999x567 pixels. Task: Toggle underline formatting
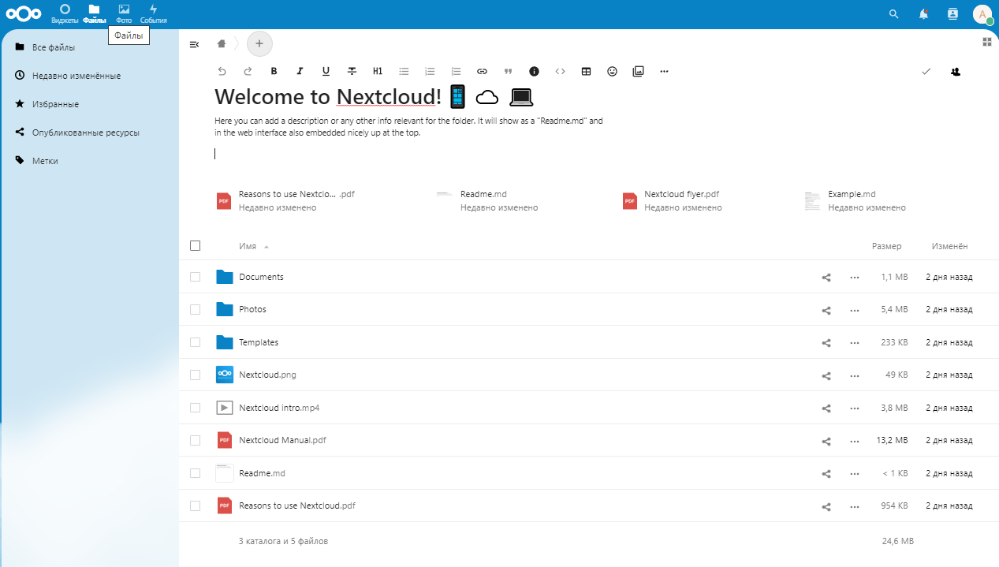326,71
